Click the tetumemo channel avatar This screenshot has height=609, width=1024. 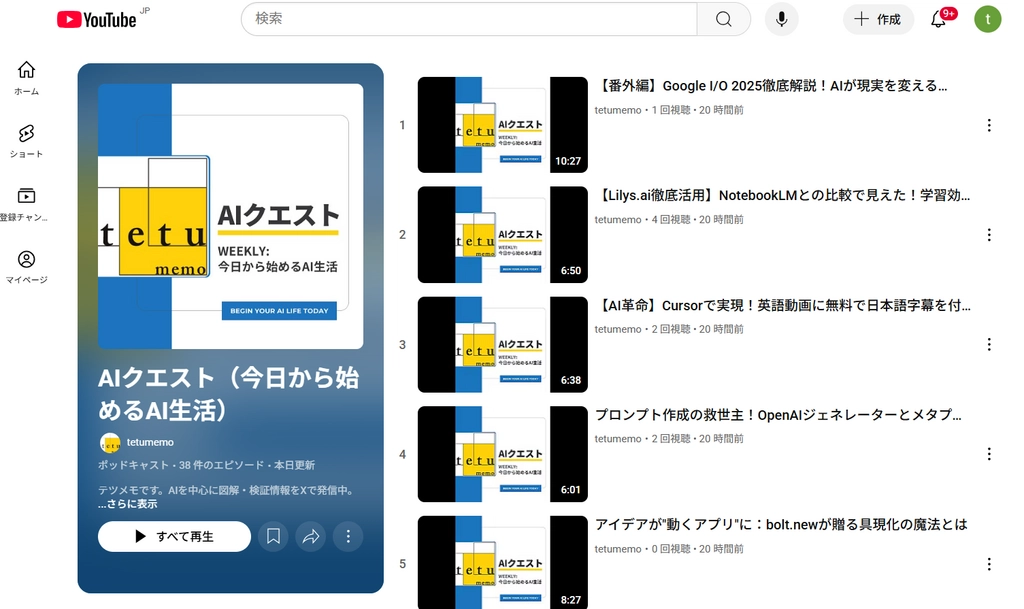tap(110, 443)
